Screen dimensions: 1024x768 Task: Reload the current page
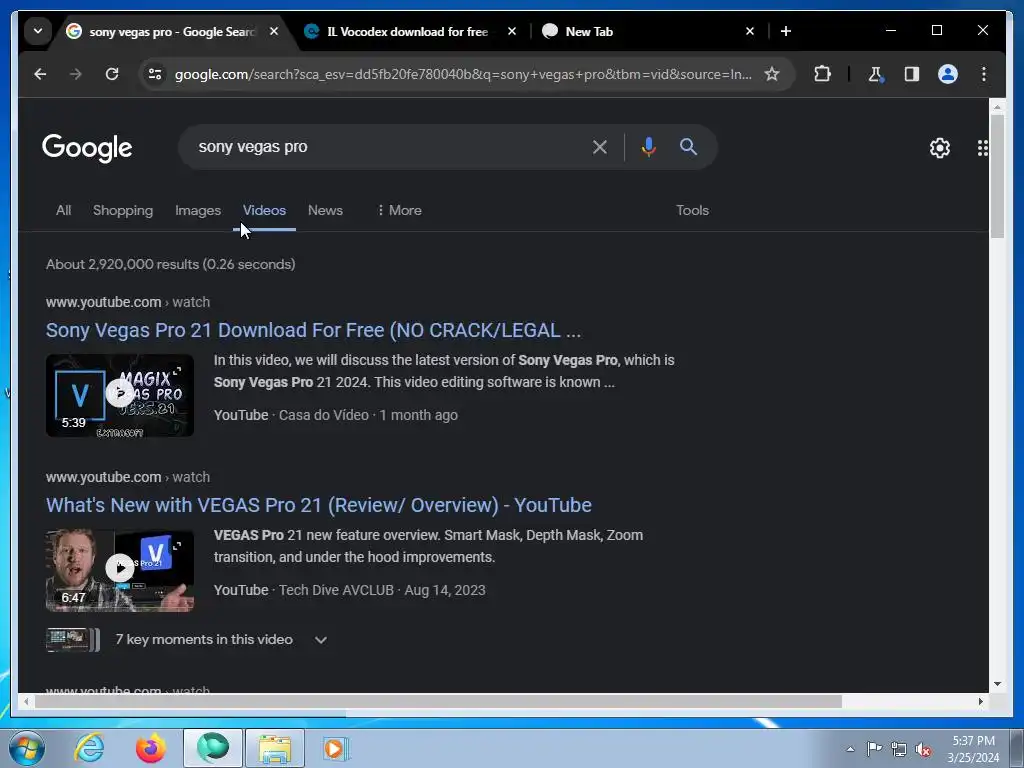(112, 74)
